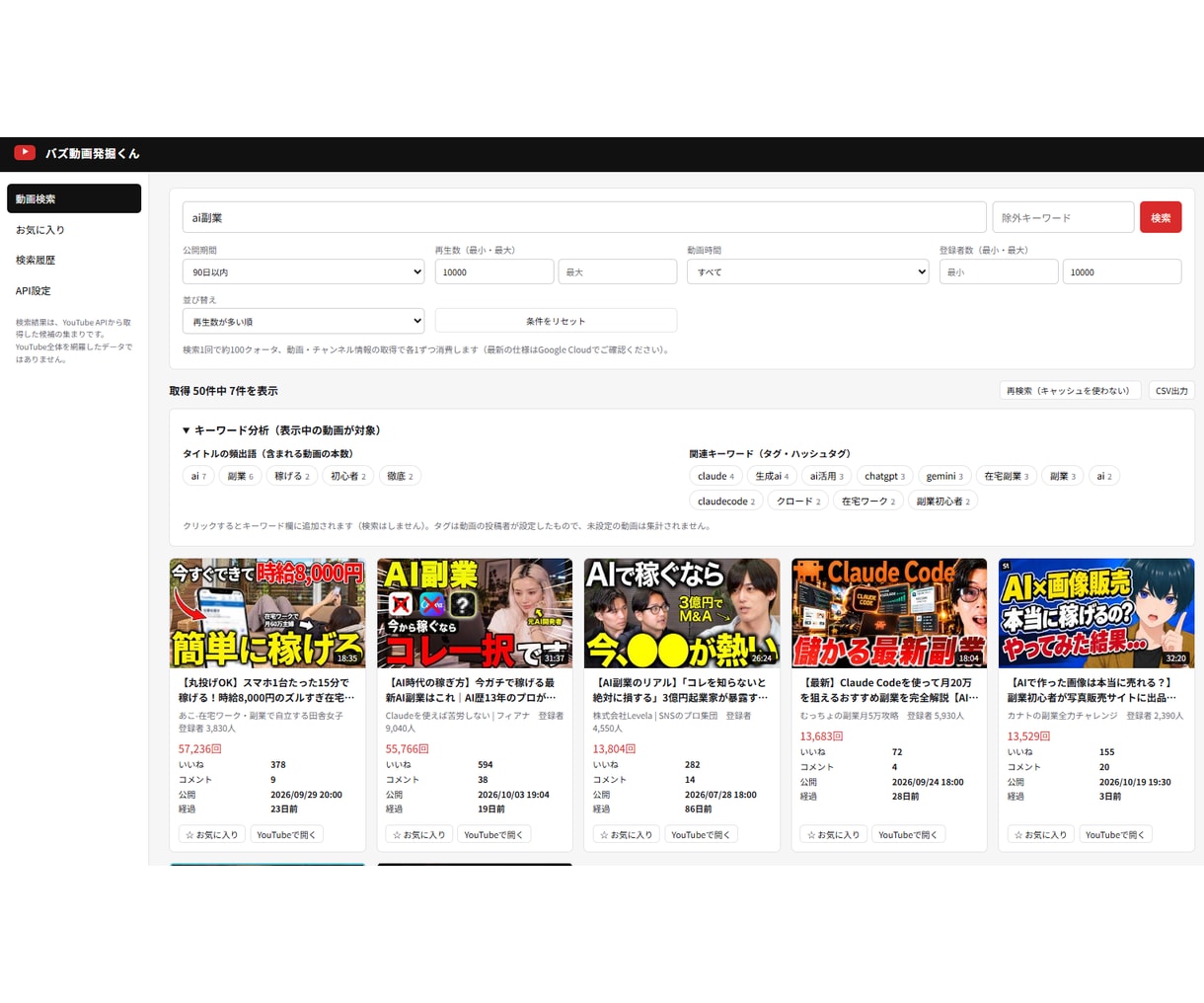
Task: Favorite the 55,766回 video with star button
Action: click(419, 834)
